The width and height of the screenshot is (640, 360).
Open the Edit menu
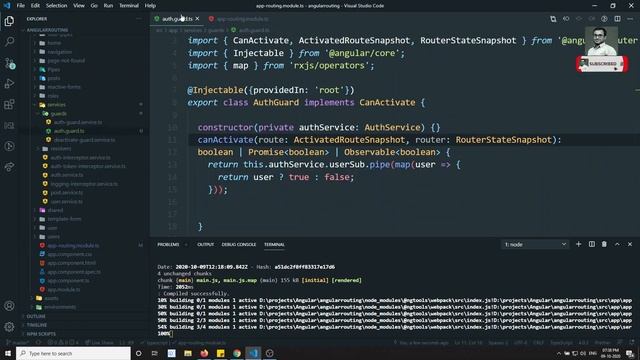click(x=35, y=6)
